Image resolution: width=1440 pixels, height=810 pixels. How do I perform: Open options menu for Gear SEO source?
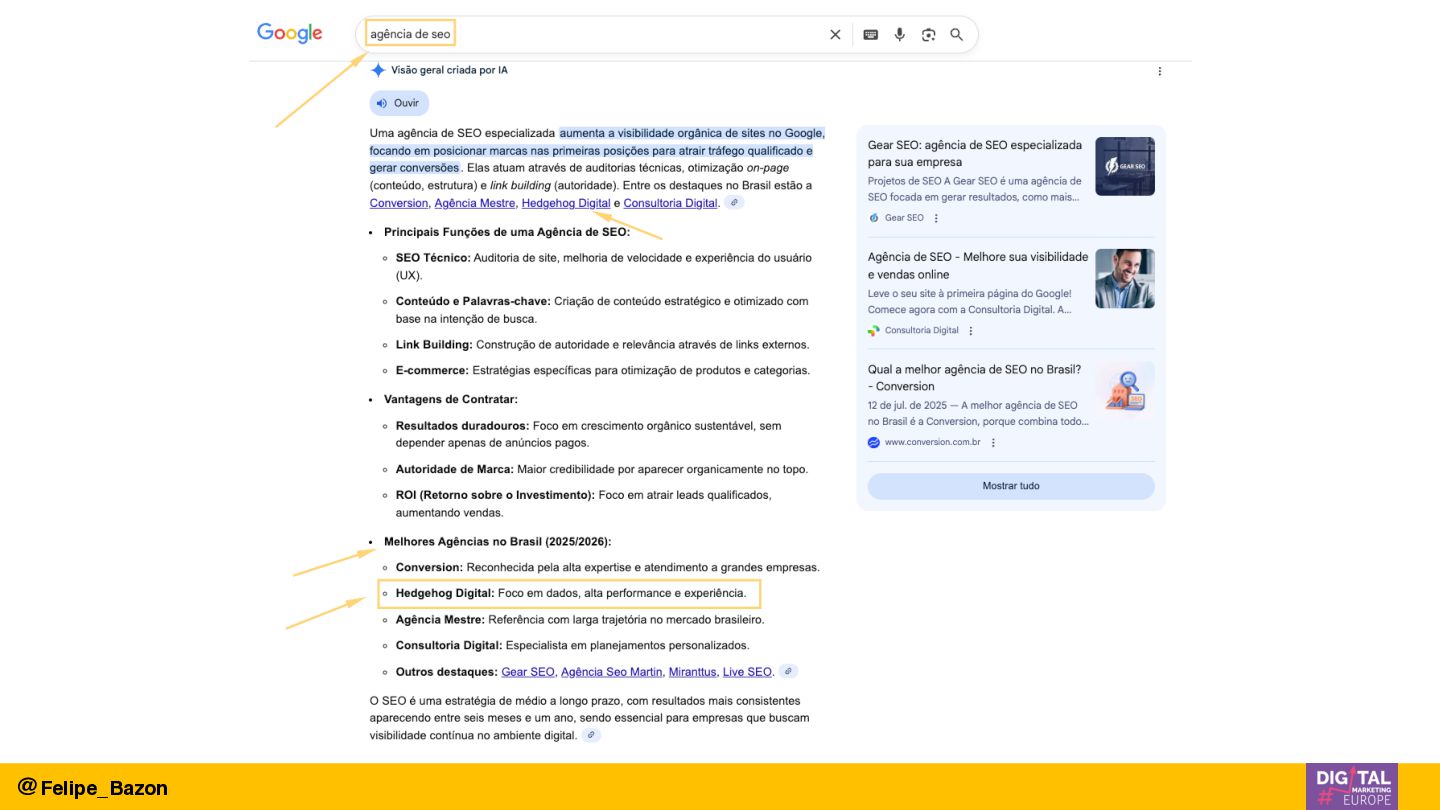(937, 218)
